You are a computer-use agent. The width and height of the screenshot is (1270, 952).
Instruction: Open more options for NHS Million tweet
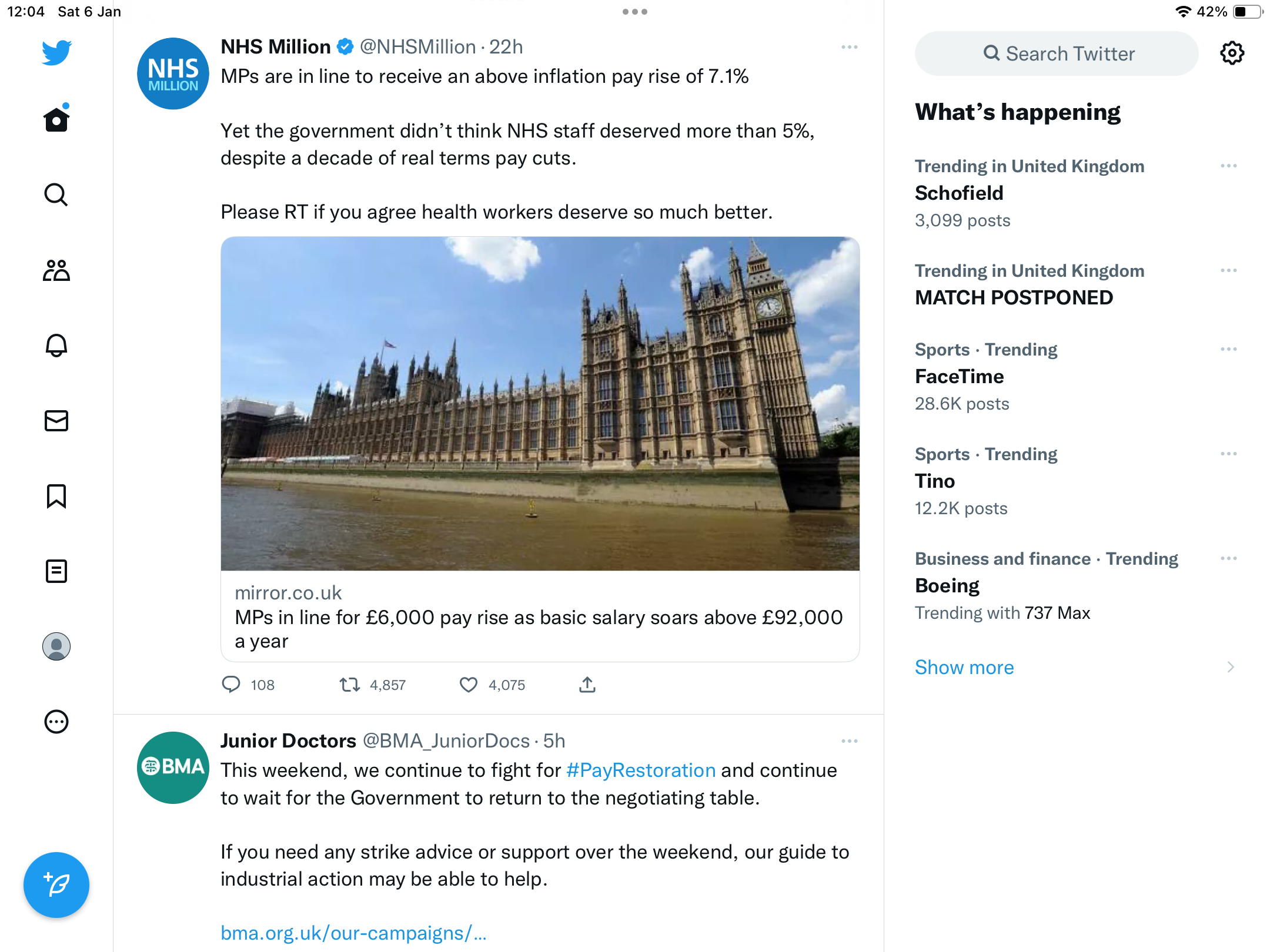coord(850,47)
